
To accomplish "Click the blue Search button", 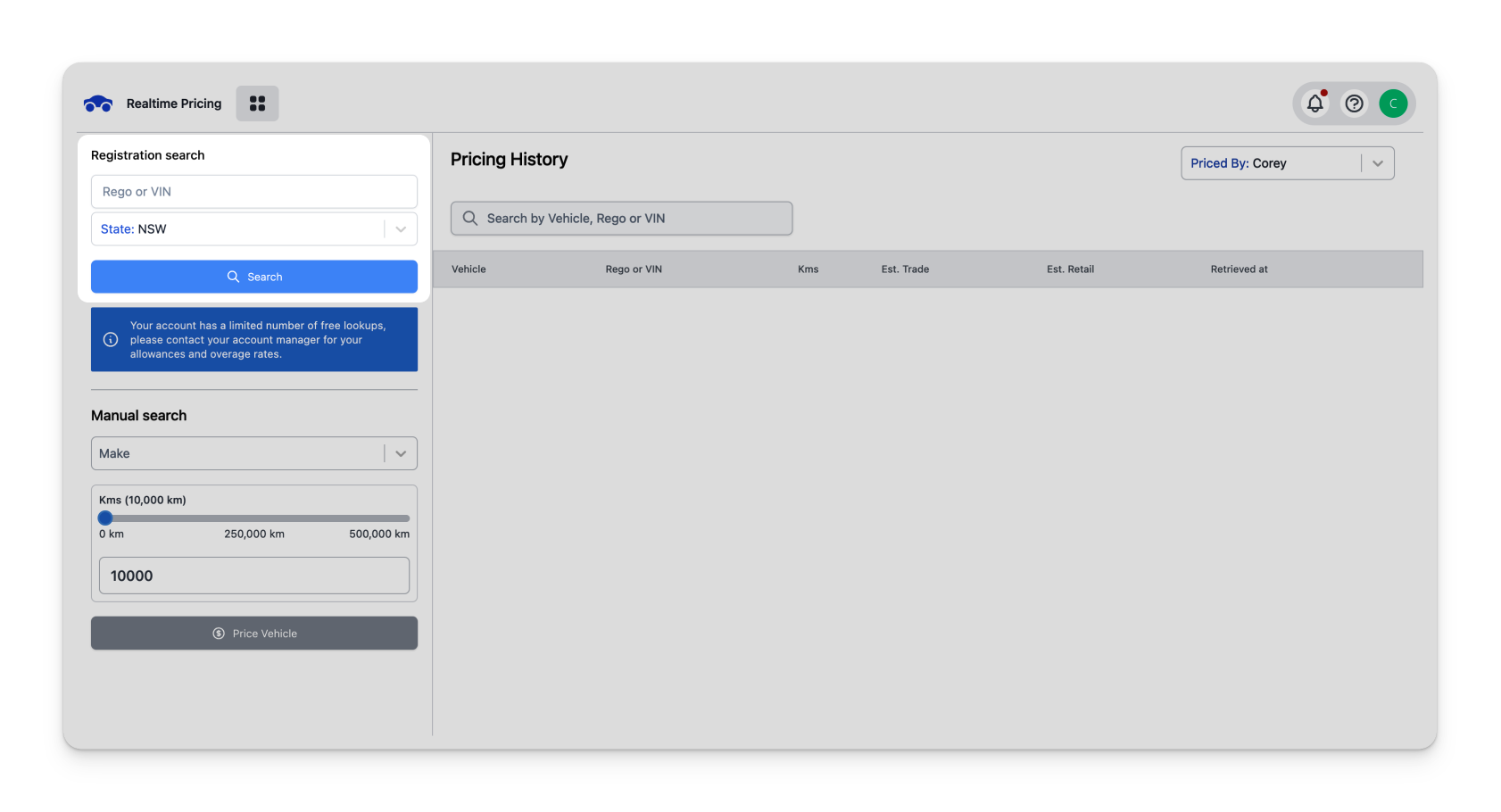I will point(254,277).
